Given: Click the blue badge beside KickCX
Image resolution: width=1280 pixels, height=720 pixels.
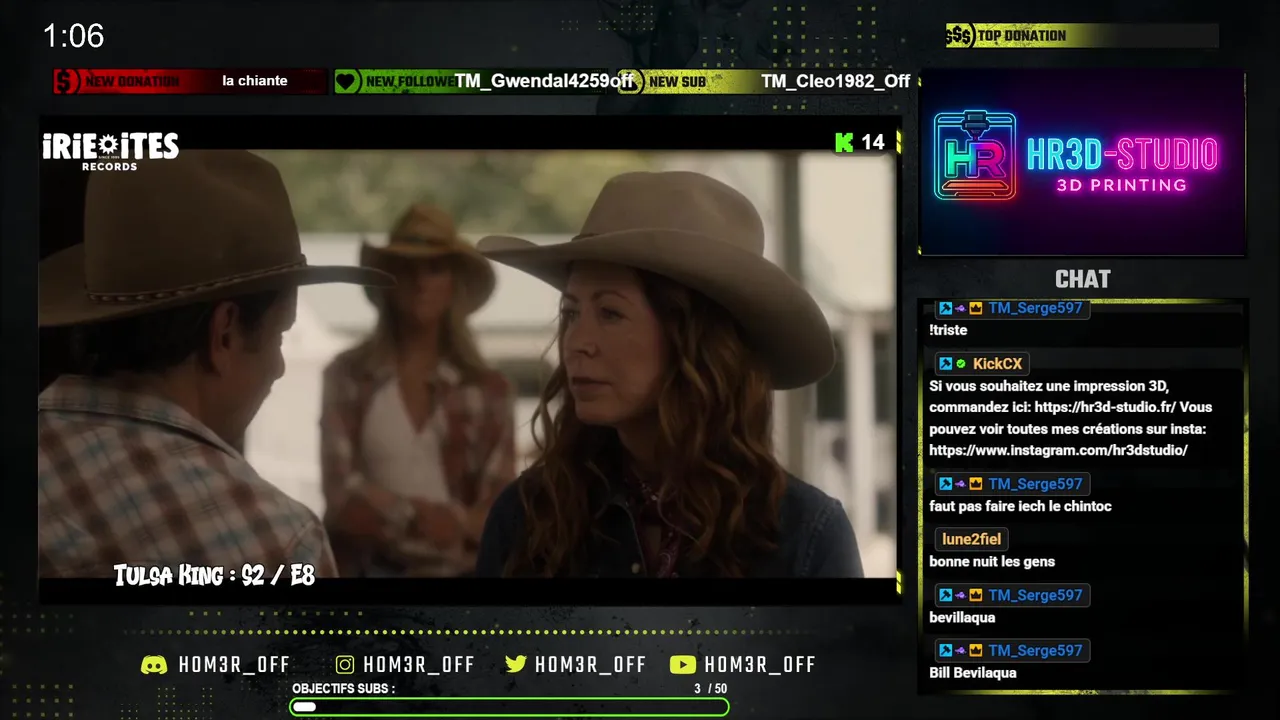Looking at the screenshot, I should (945, 364).
